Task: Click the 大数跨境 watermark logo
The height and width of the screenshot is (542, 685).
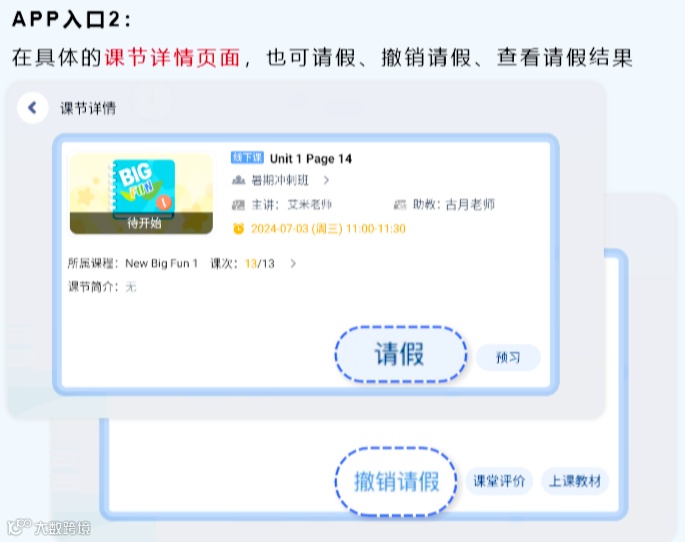Action: click(49, 527)
